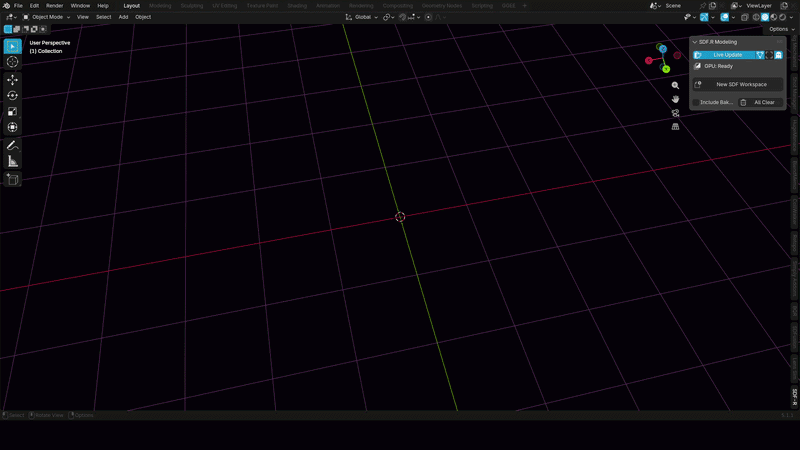This screenshot has width=800, height=450.
Task: Click the green Y axis on navigation gizmo
Action: (666, 69)
